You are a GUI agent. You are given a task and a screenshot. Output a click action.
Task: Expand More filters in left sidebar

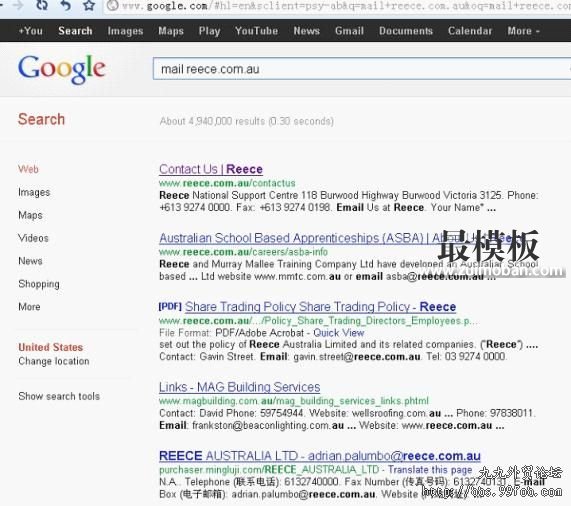29,307
